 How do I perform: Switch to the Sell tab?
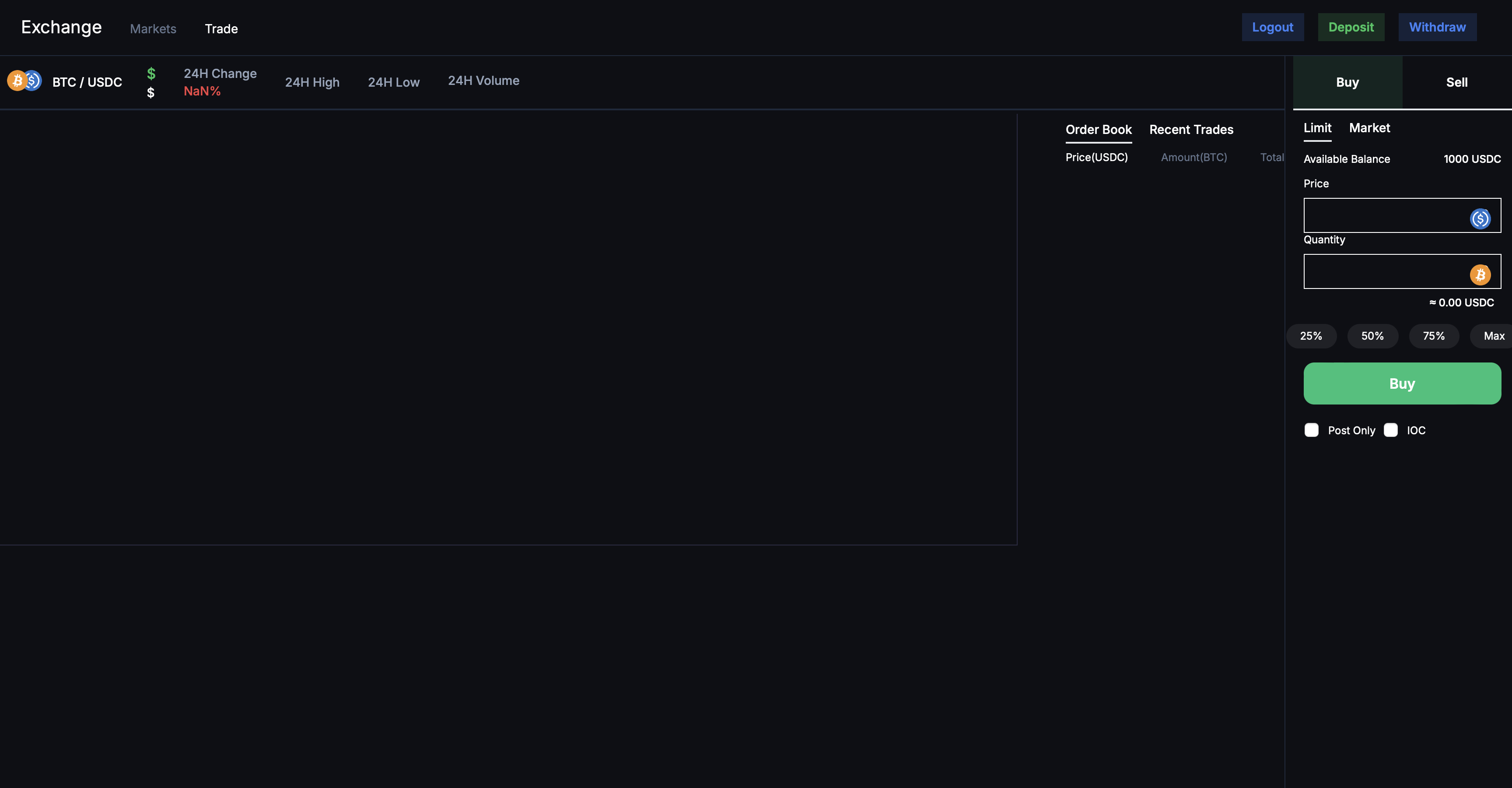click(x=1457, y=82)
